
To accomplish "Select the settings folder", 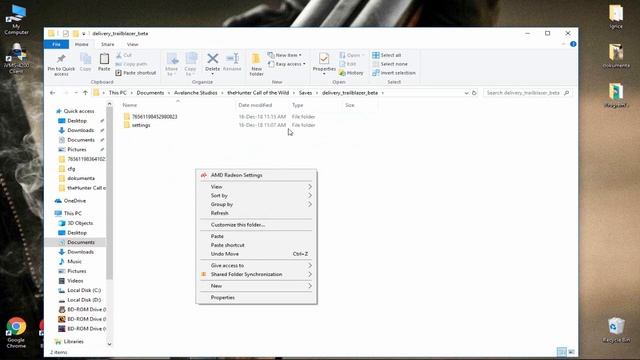I will 141,125.
